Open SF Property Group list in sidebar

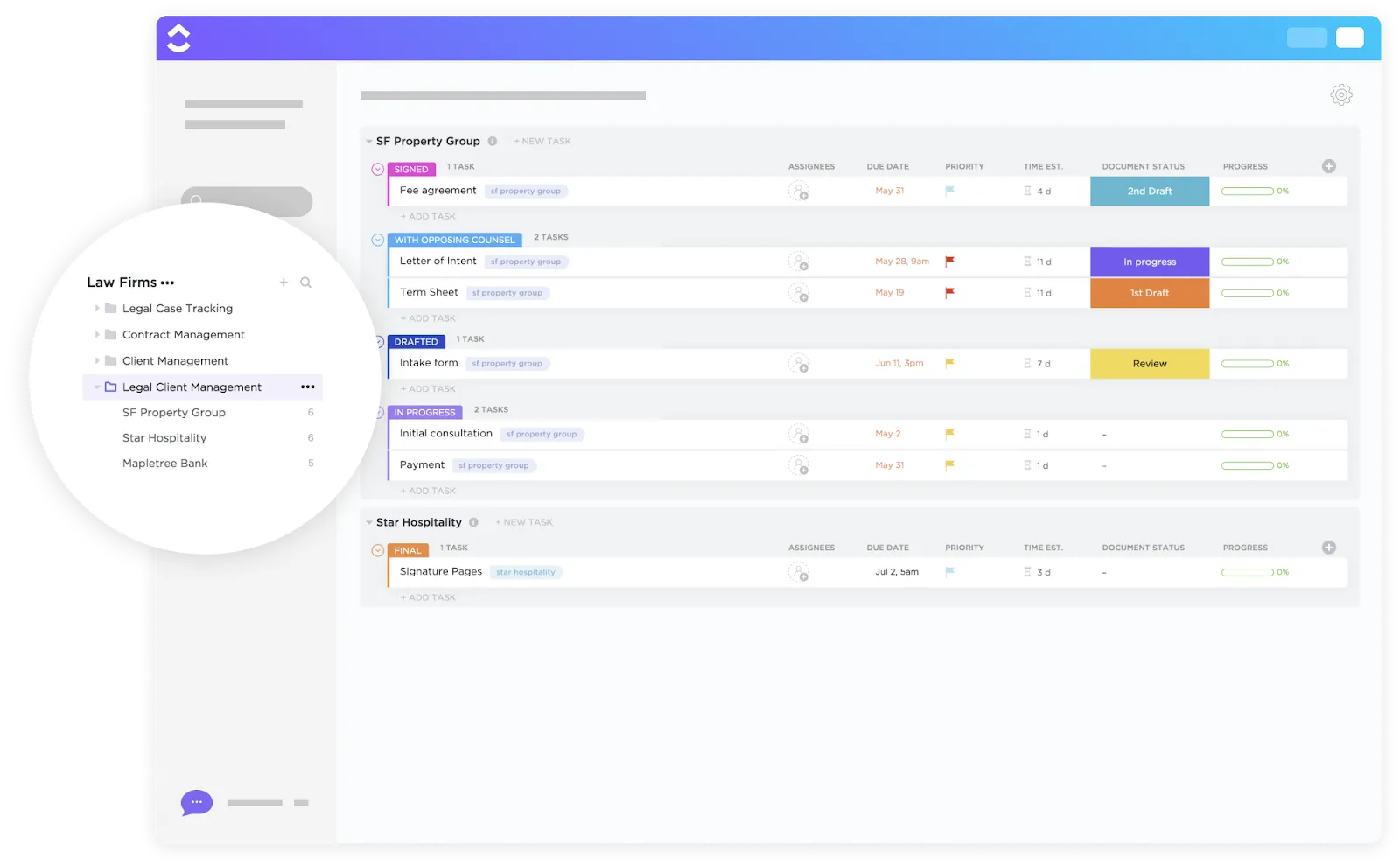174,413
